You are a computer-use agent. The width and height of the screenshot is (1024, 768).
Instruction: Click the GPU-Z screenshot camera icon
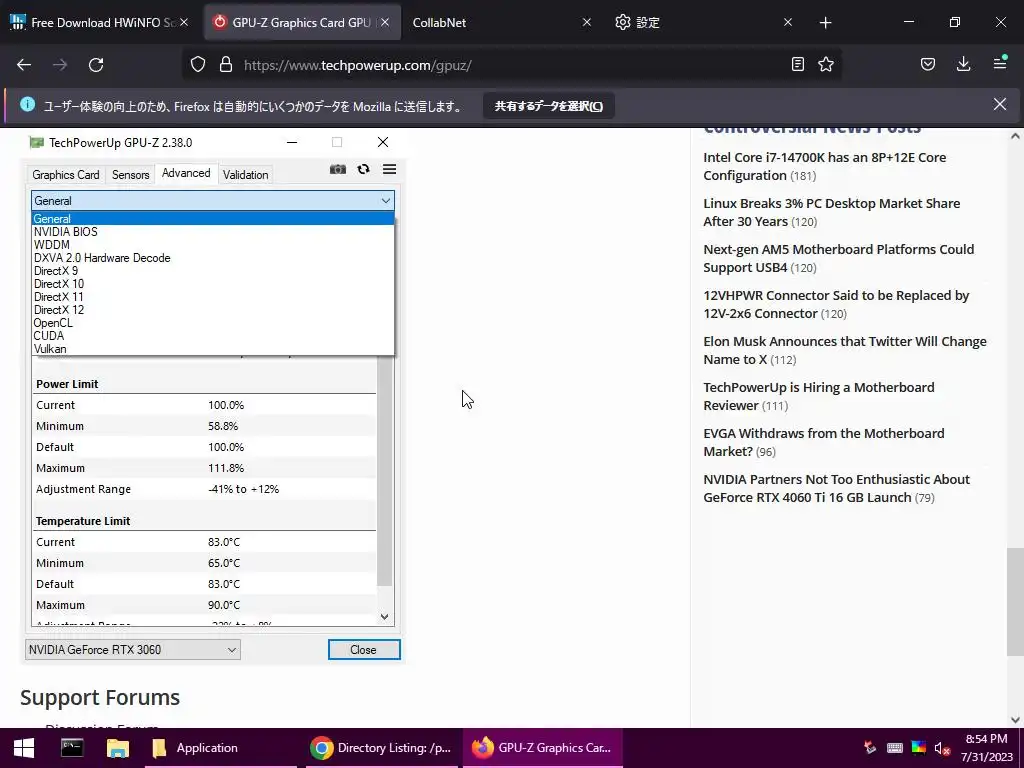(338, 170)
